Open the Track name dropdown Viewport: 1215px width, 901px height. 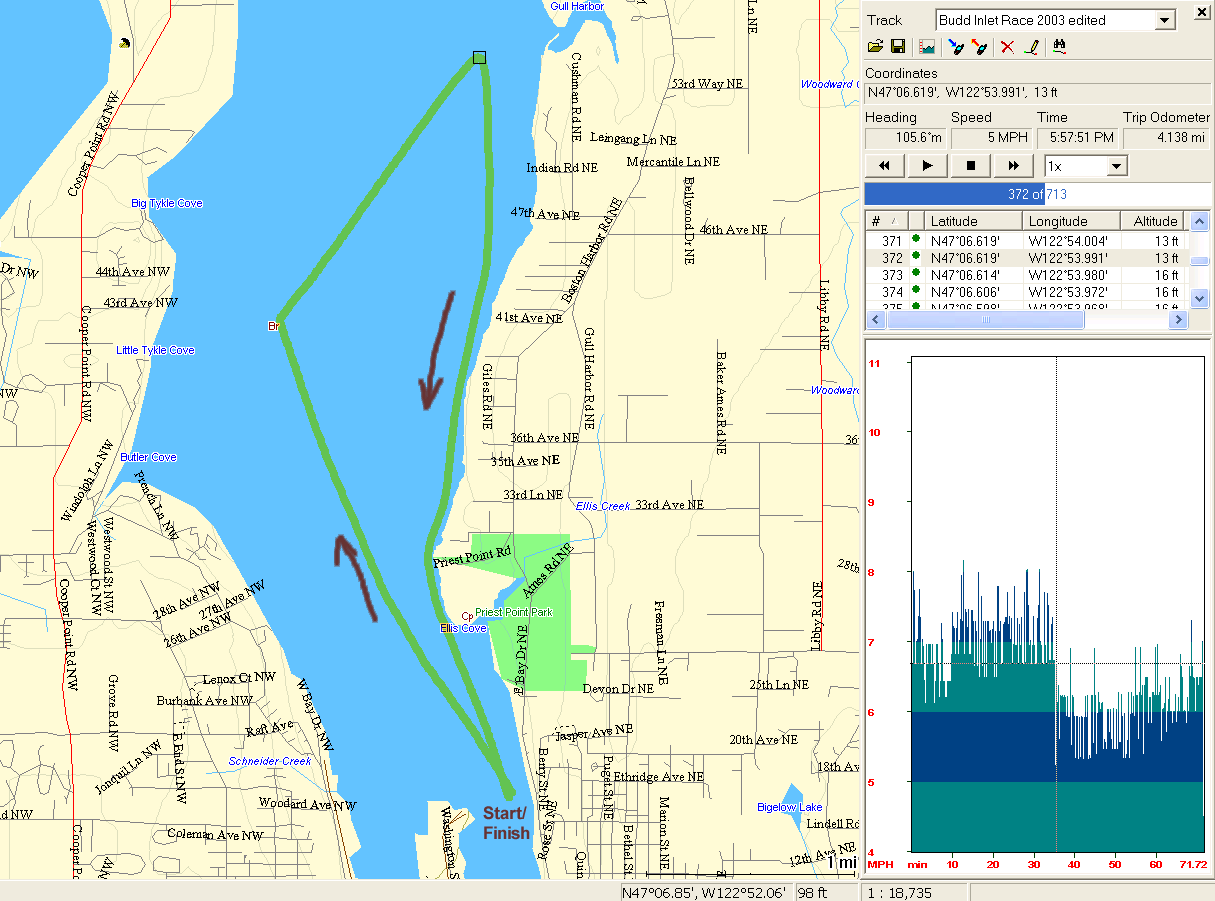click(x=1164, y=20)
